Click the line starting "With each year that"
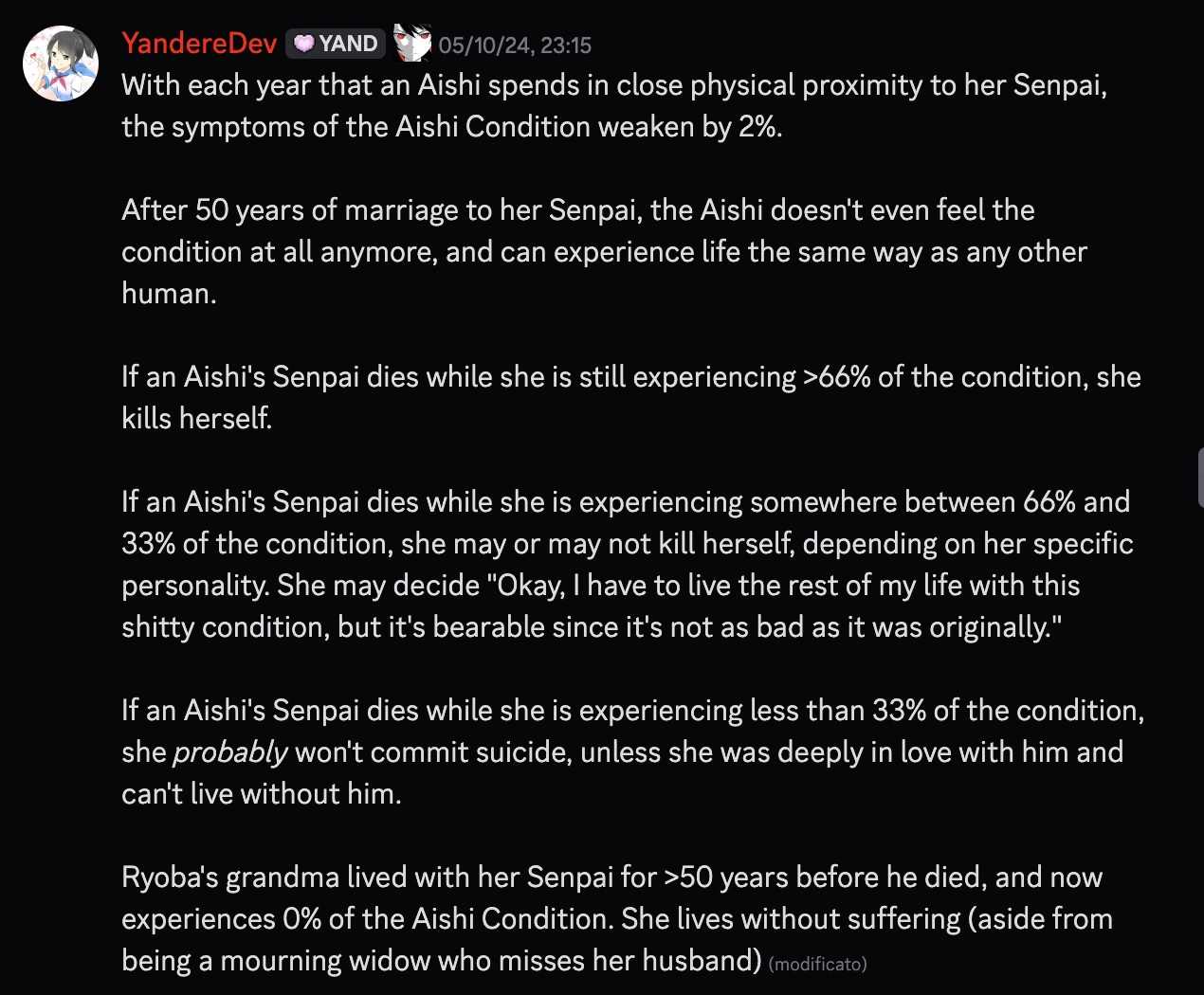1204x995 pixels. tap(613, 85)
